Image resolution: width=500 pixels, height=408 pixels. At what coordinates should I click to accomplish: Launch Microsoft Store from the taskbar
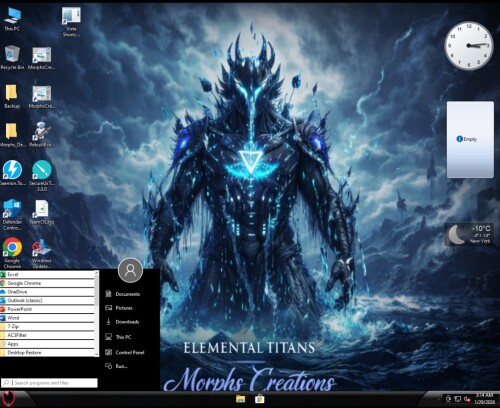259,399
